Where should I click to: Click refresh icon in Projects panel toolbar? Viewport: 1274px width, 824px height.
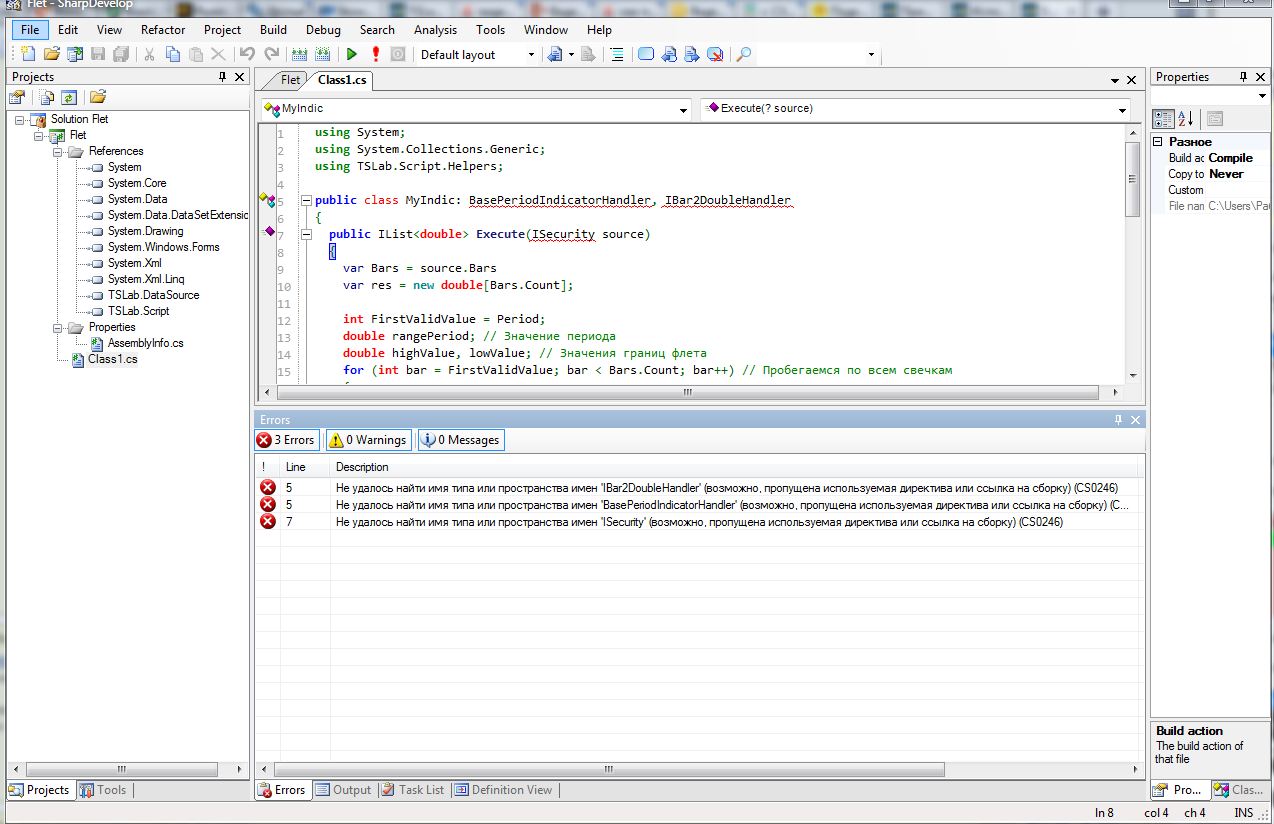click(x=69, y=97)
